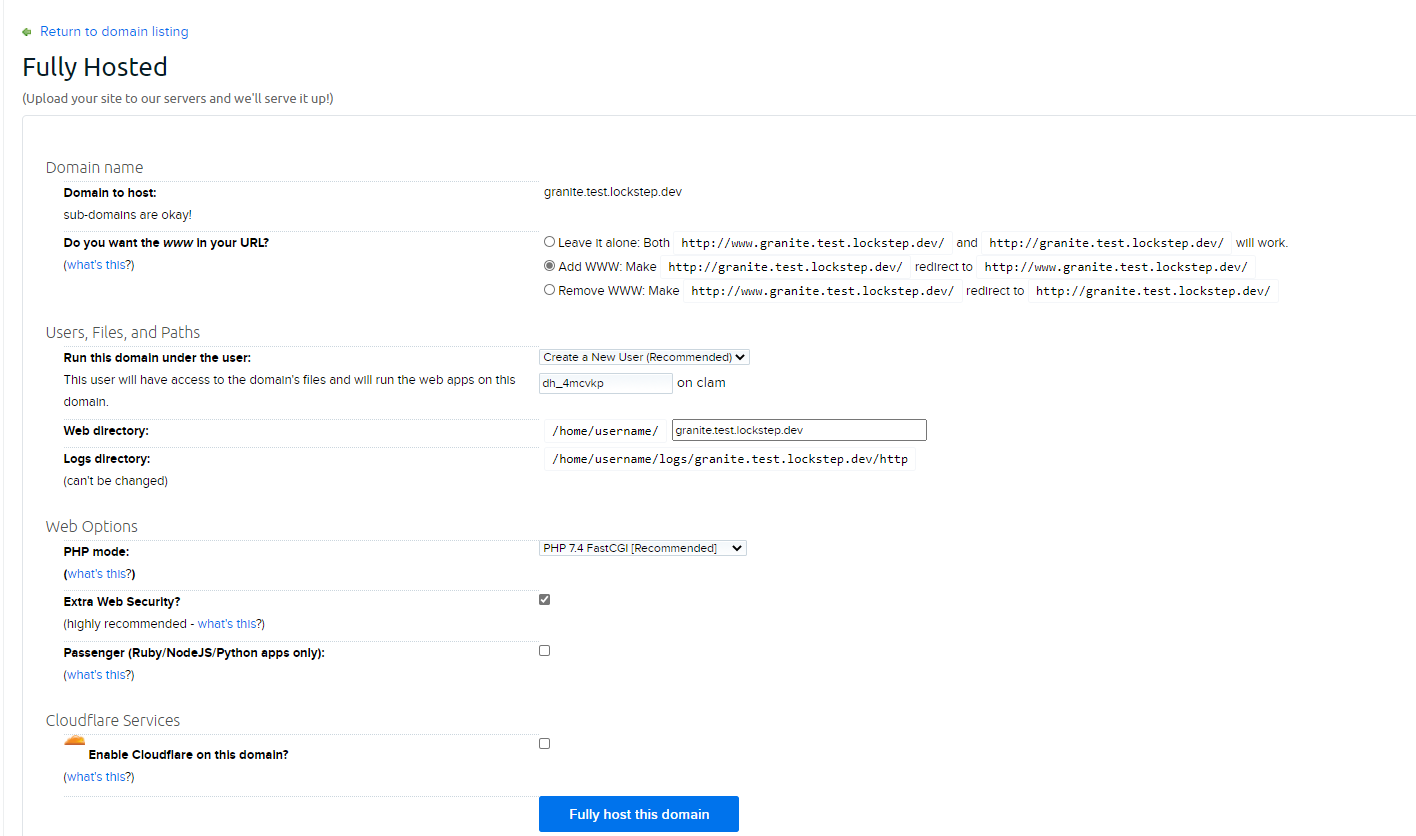Select the Leave it alone radio option
Viewport: 1416px width, 836px height.
click(549, 241)
